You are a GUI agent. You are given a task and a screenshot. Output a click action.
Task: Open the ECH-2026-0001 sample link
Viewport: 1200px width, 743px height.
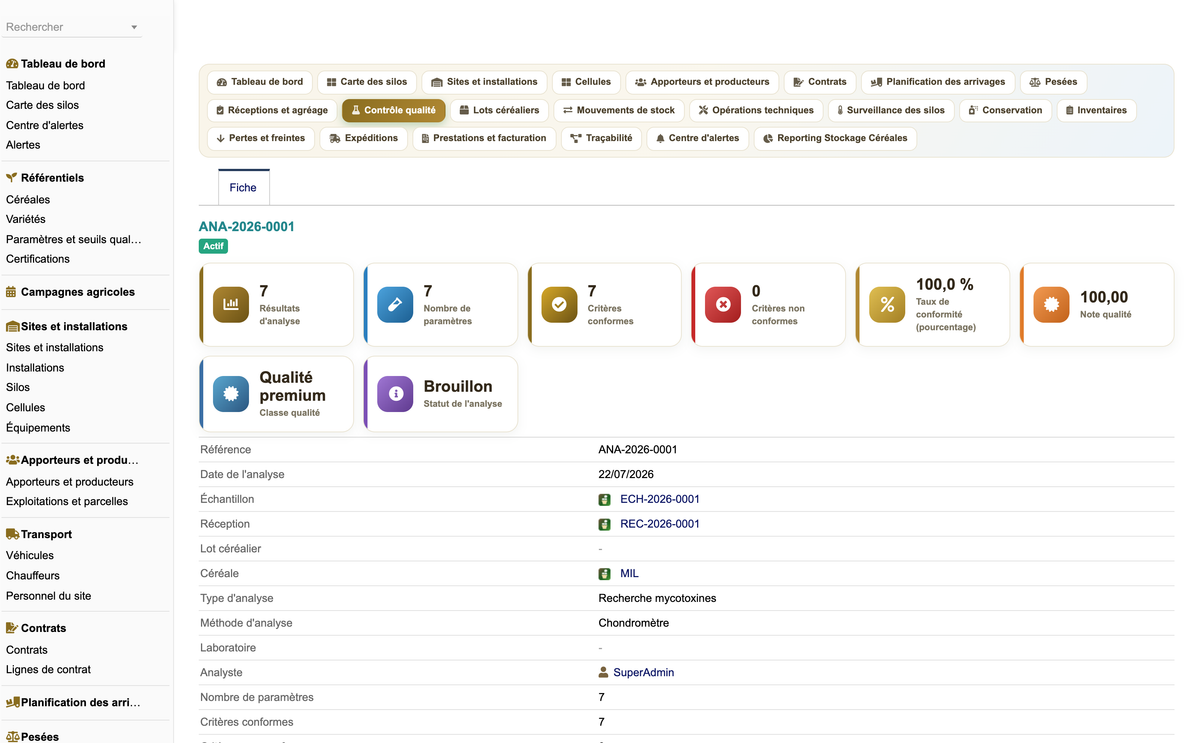[x=660, y=499]
